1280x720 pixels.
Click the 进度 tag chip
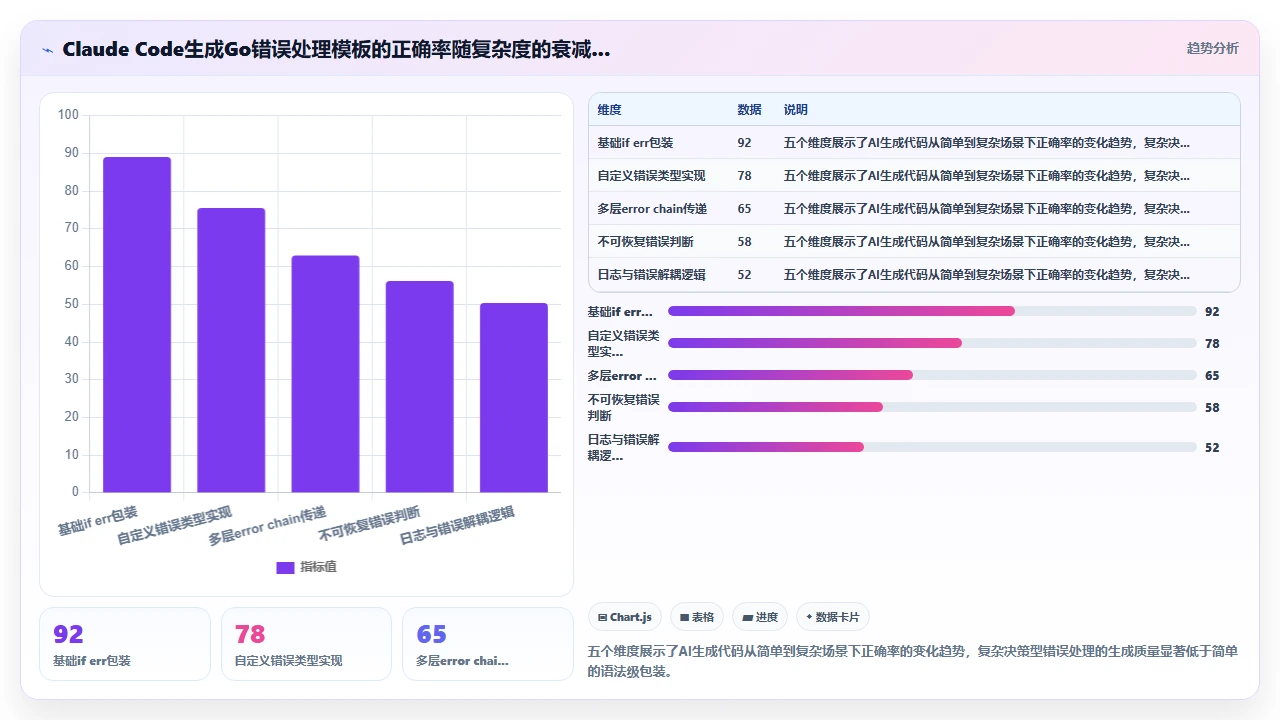[x=760, y=617]
